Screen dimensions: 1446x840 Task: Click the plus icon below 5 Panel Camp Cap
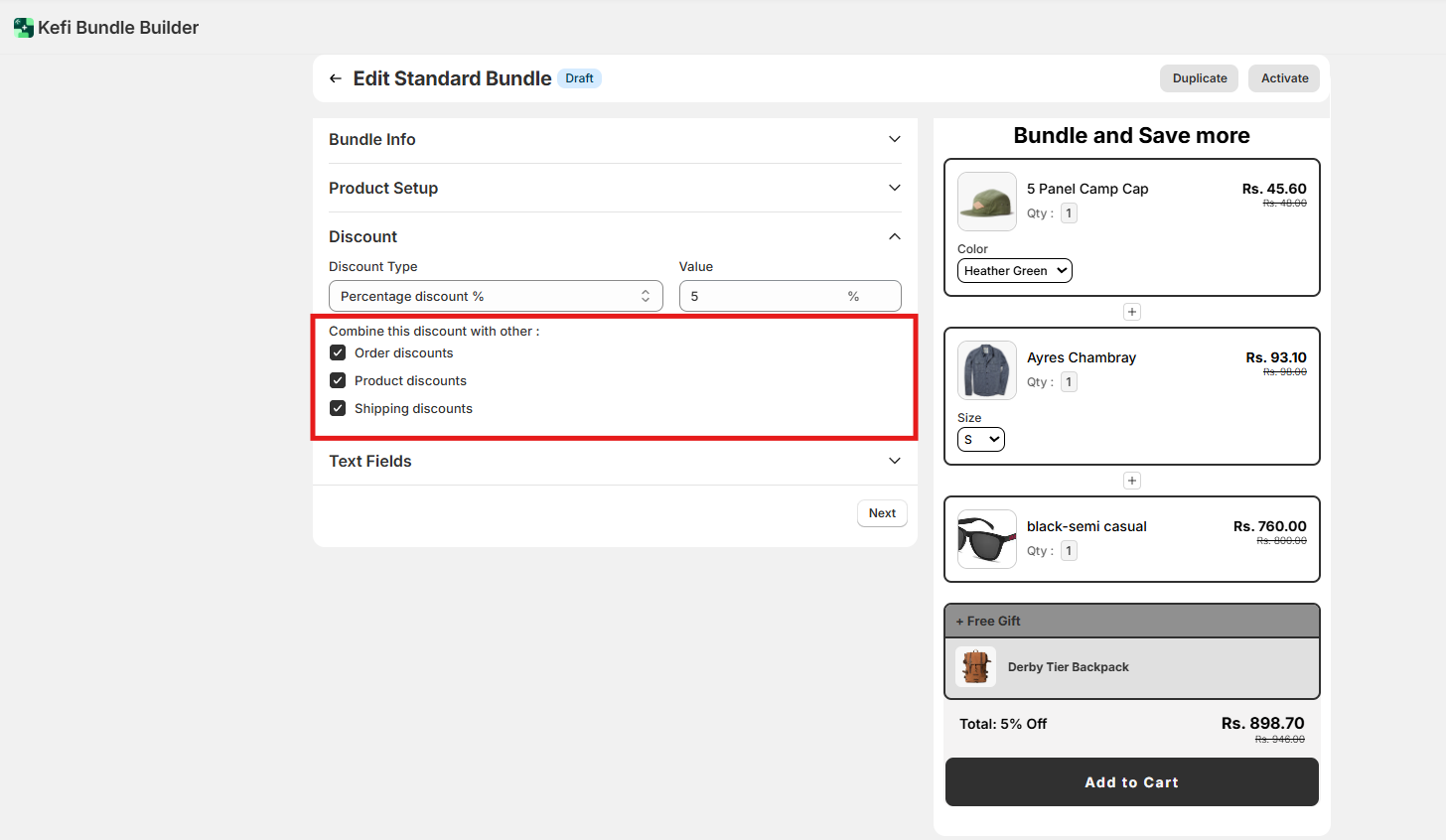pyautogui.click(x=1131, y=312)
